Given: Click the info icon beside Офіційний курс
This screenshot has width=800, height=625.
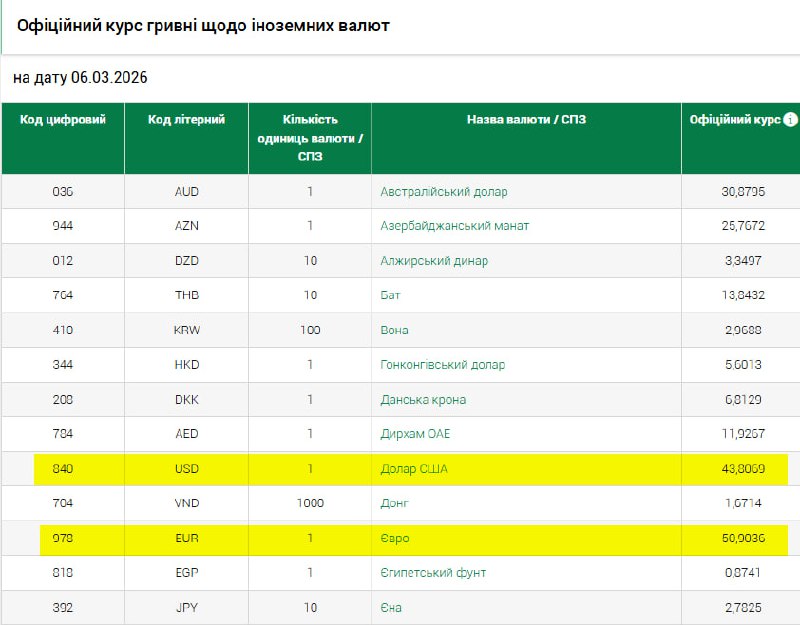Looking at the screenshot, I should click(x=791, y=119).
